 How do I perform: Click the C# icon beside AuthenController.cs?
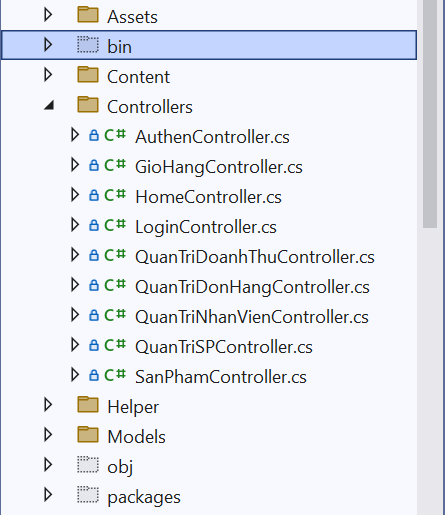[x=115, y=135]
